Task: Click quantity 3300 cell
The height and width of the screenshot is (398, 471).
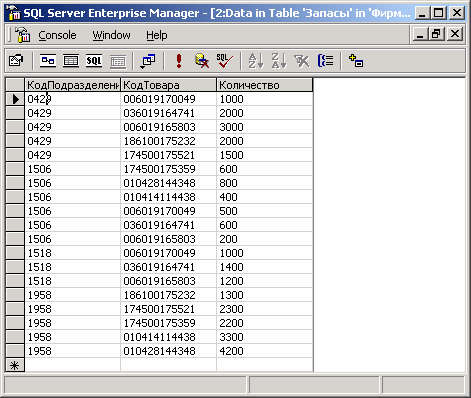Action: pos(265,337)
